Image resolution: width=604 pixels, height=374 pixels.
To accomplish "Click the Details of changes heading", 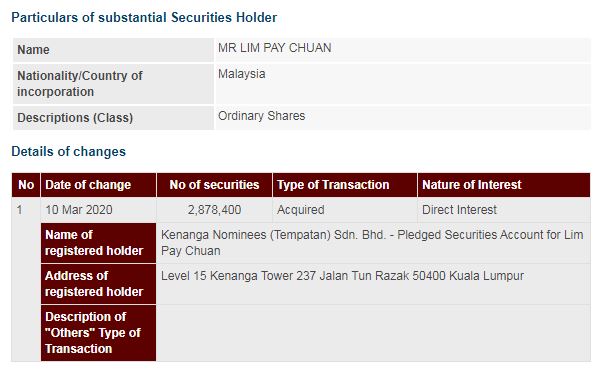I will point(69,151).
